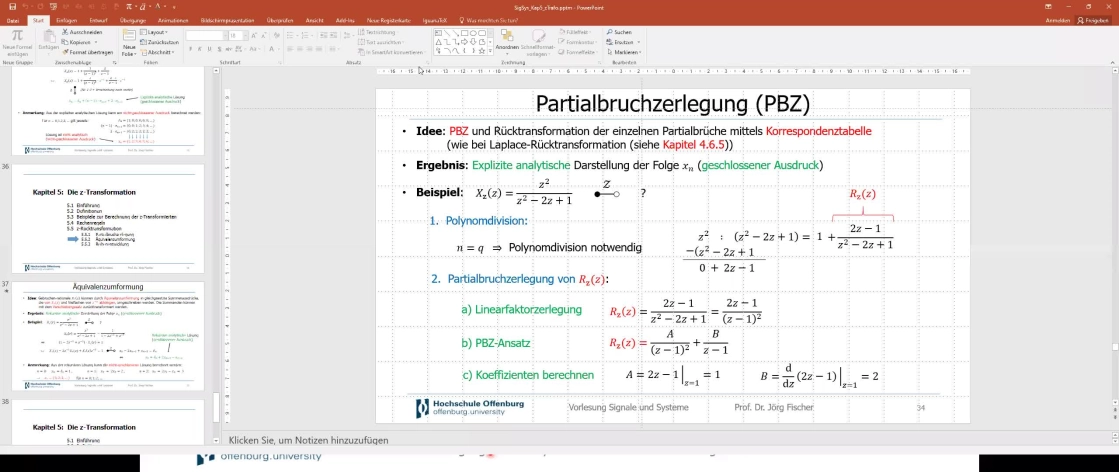Screen dimensions: 1119x472
Task: Select slide 37 thumbnail Äquivalenzumformung
Action: pyautogui.click(x=108, y=336)
